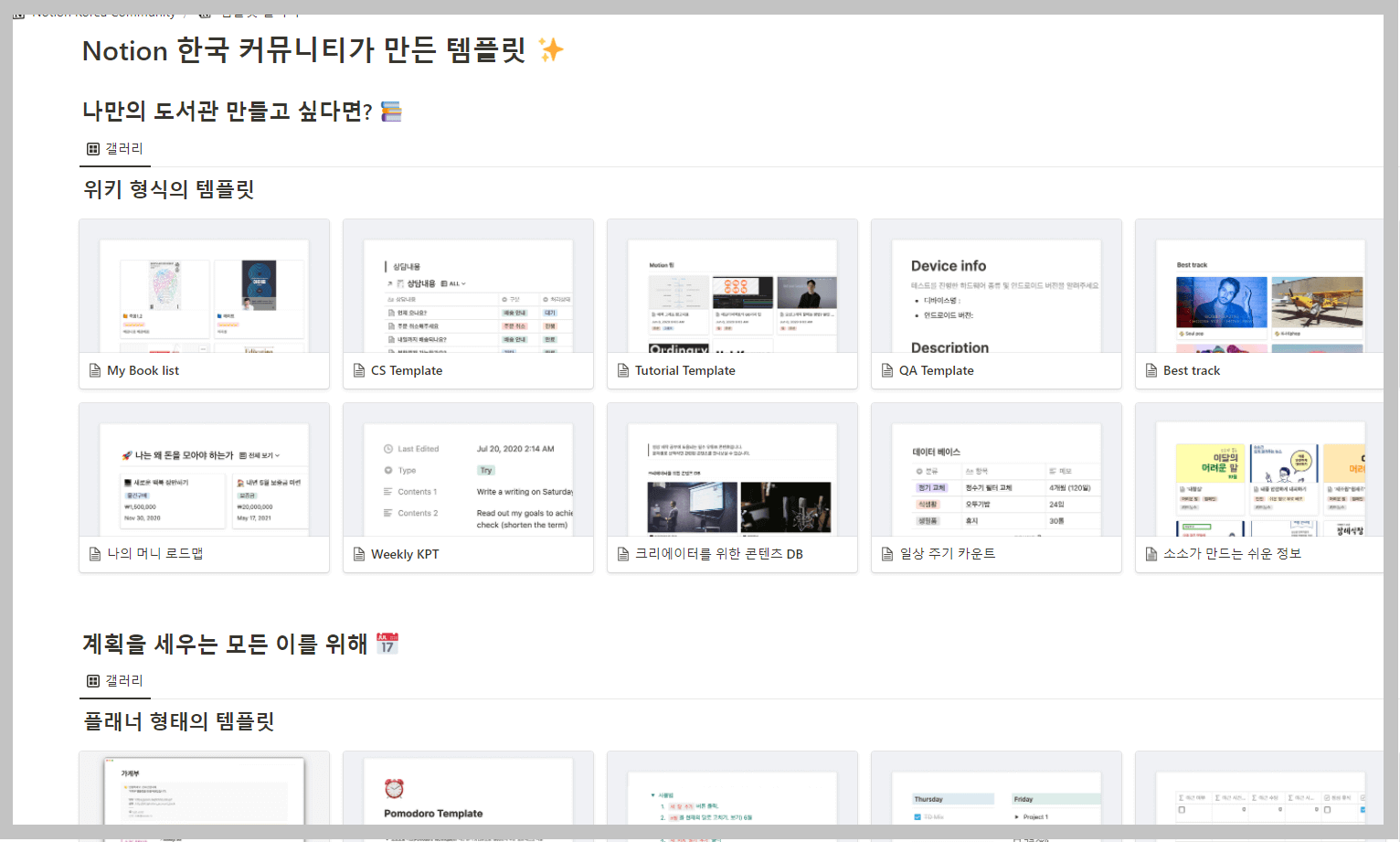Click page icon beside 크리에이터를 위한 콘텐츠 DB
Screen dimensions: 1400x842
[623, 554]
